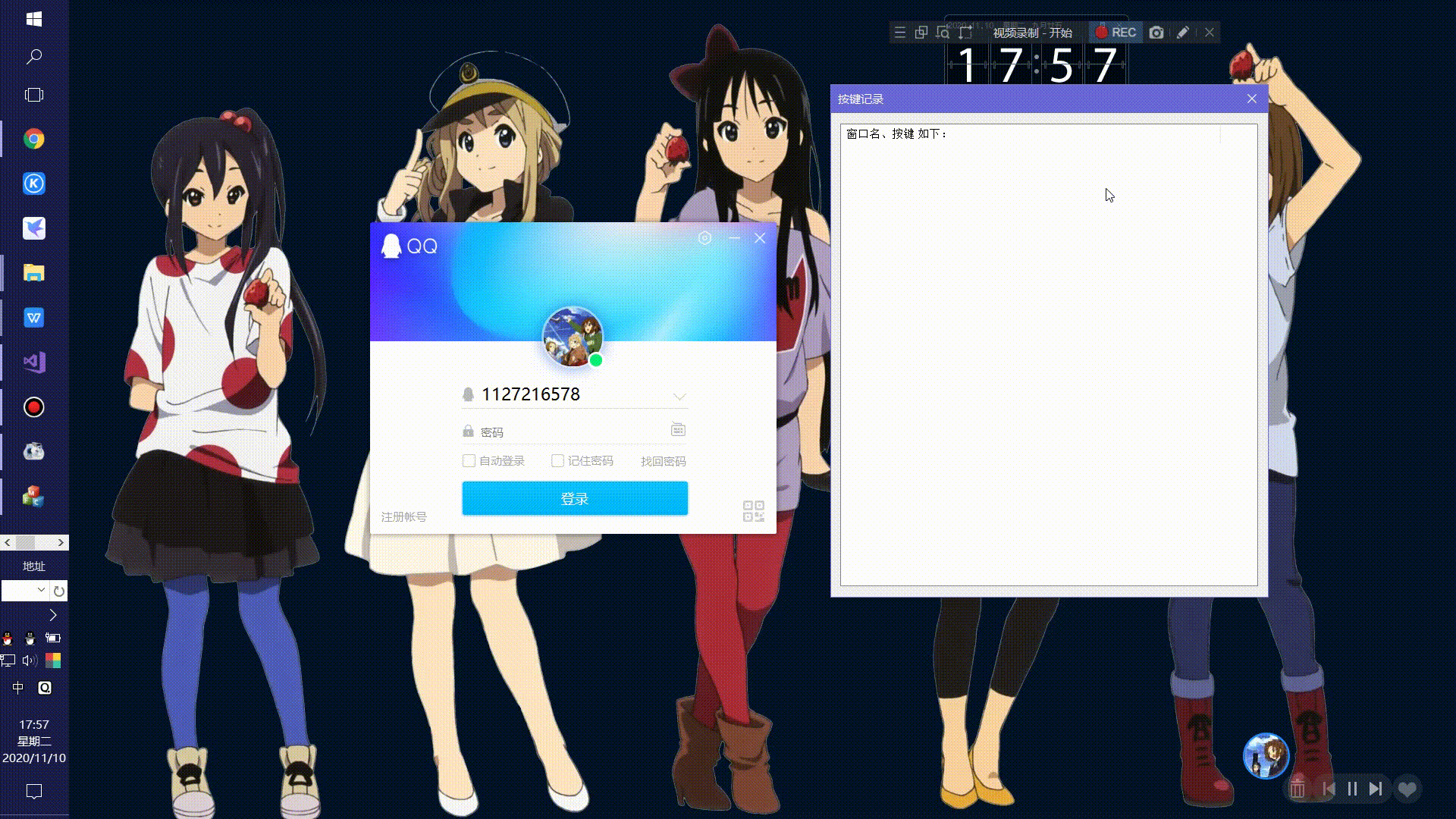Open the volume speaker tray icon
This screenshot has height=819, width=1456.
point(30,661)
